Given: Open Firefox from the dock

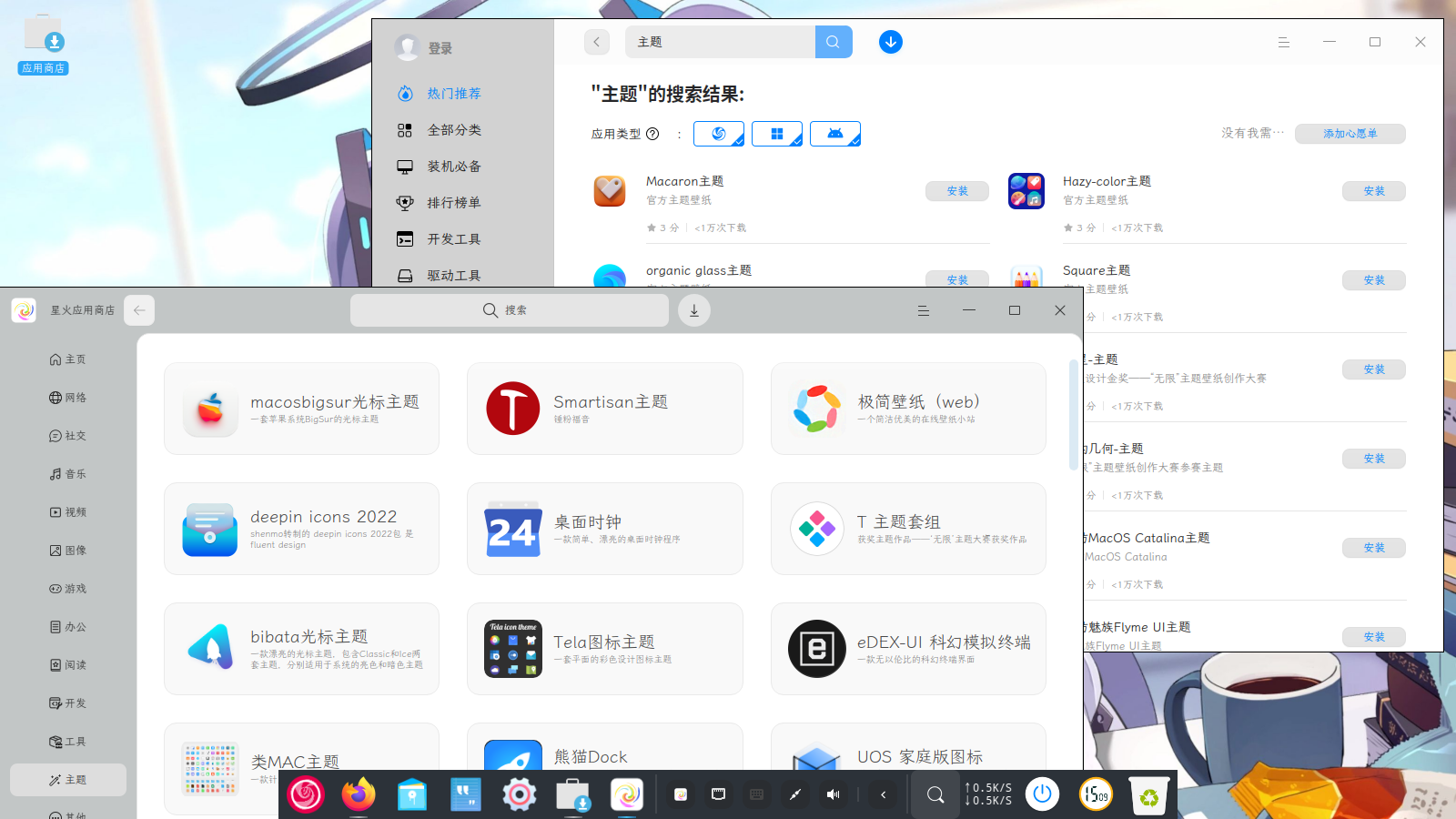Looking at the screenshot, I should pyautogui.click(x=359, y=794).
